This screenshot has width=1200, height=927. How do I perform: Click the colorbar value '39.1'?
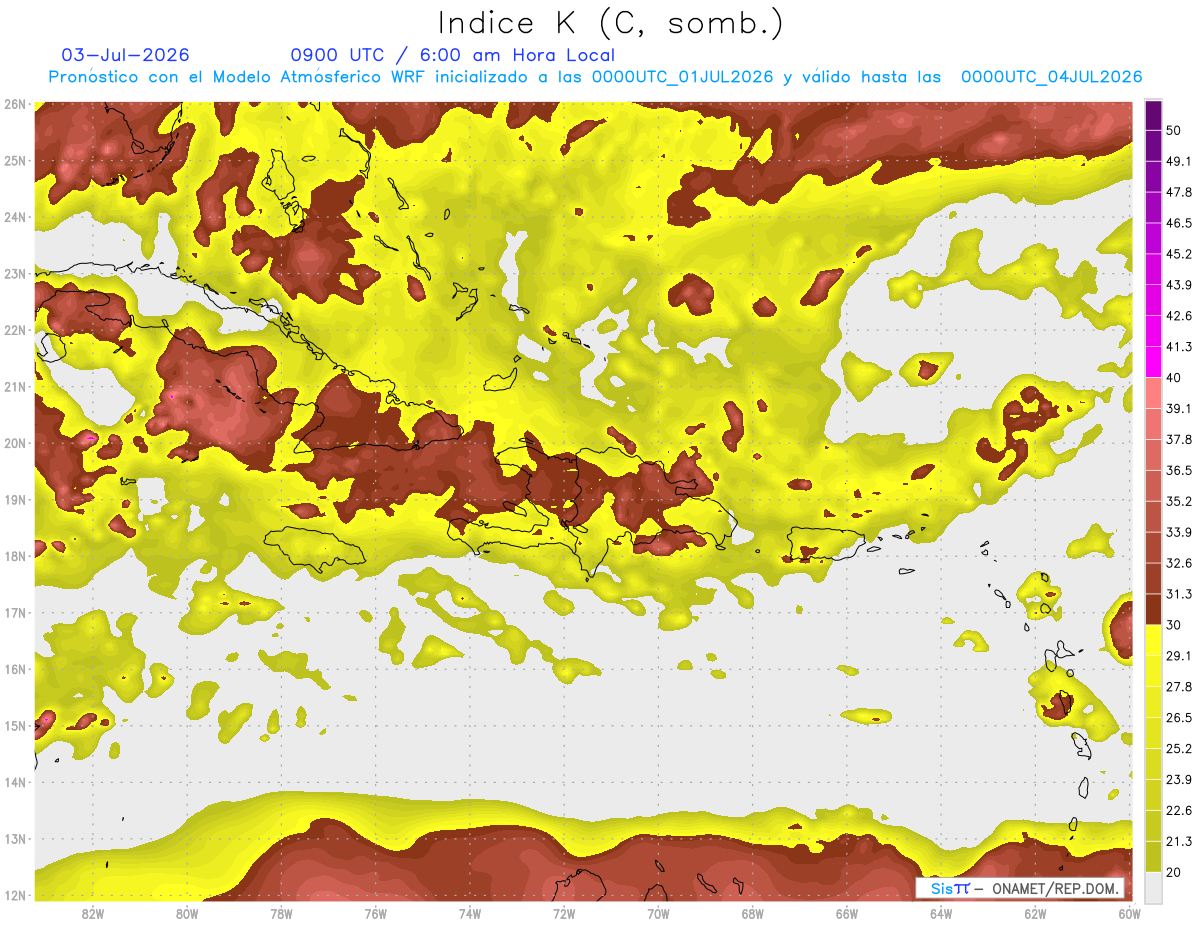point(1179,409)
